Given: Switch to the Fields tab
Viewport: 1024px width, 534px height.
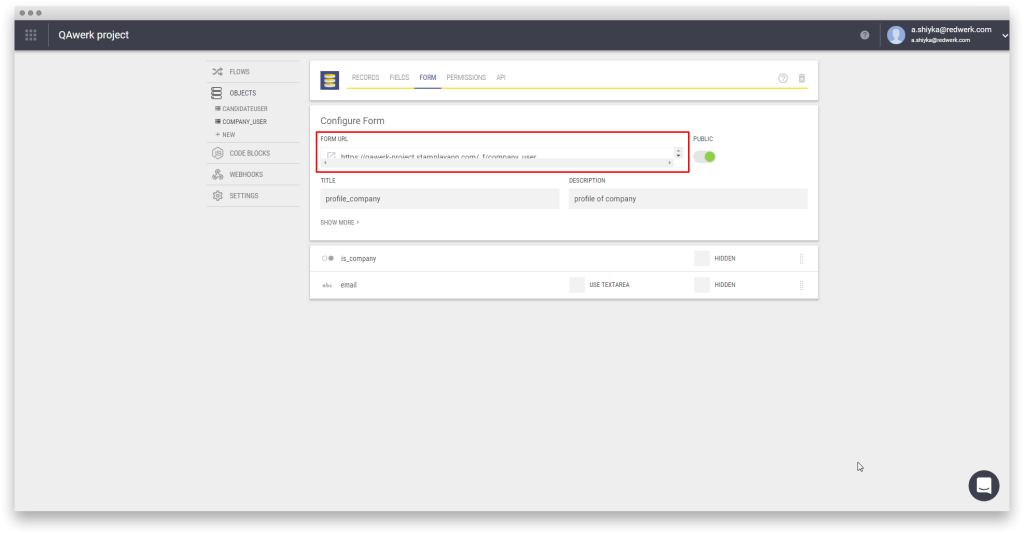Looking at the screenshot, I should [x=399, y=78].
